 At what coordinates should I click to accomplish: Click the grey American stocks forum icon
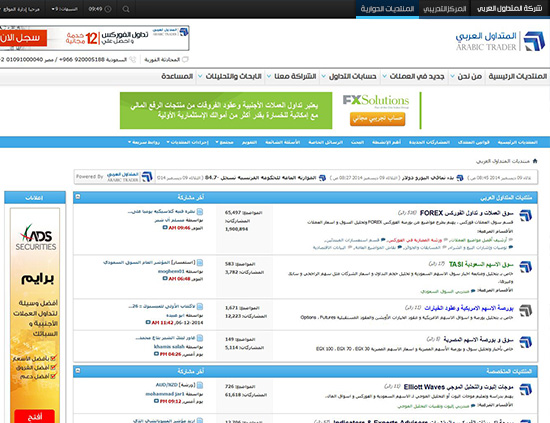tap(525, 310)
